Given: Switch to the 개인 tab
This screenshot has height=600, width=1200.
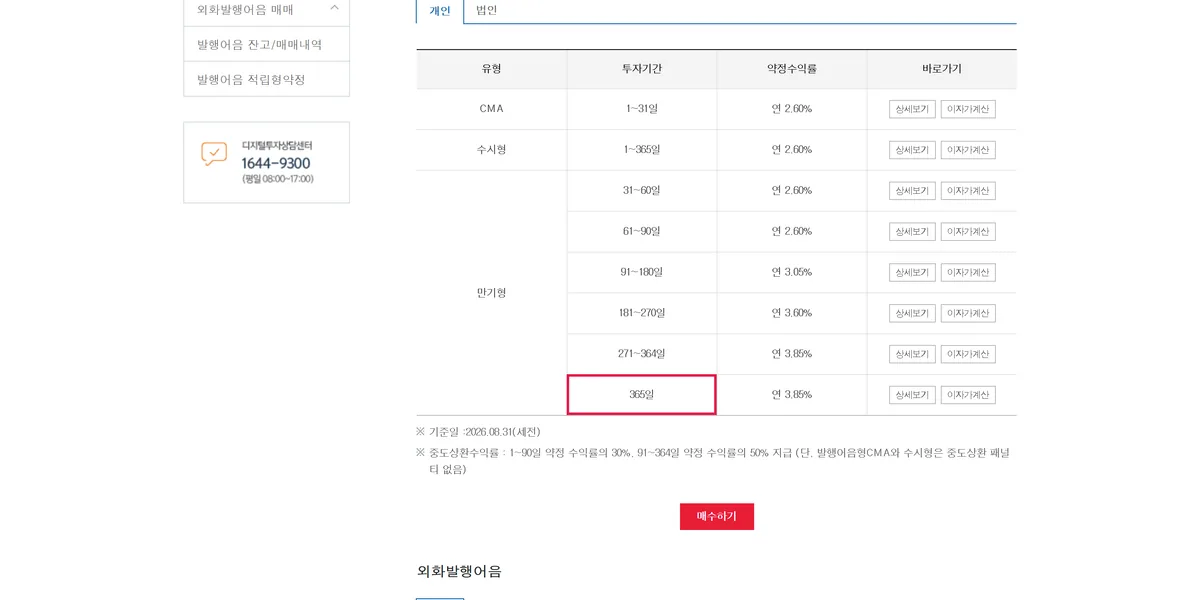Looking at the screenshot, I should pyautogui.click(x=440, y=11).
